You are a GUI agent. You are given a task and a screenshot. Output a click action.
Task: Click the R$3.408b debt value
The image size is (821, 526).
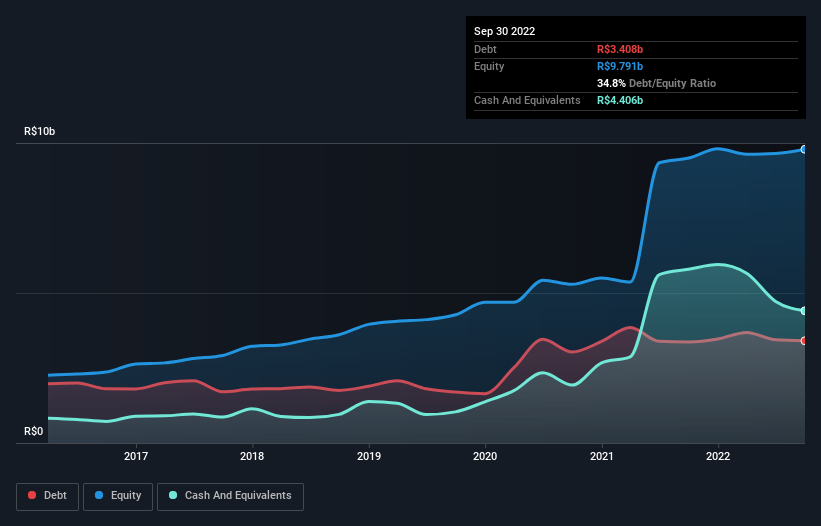(x=620, y=49)
